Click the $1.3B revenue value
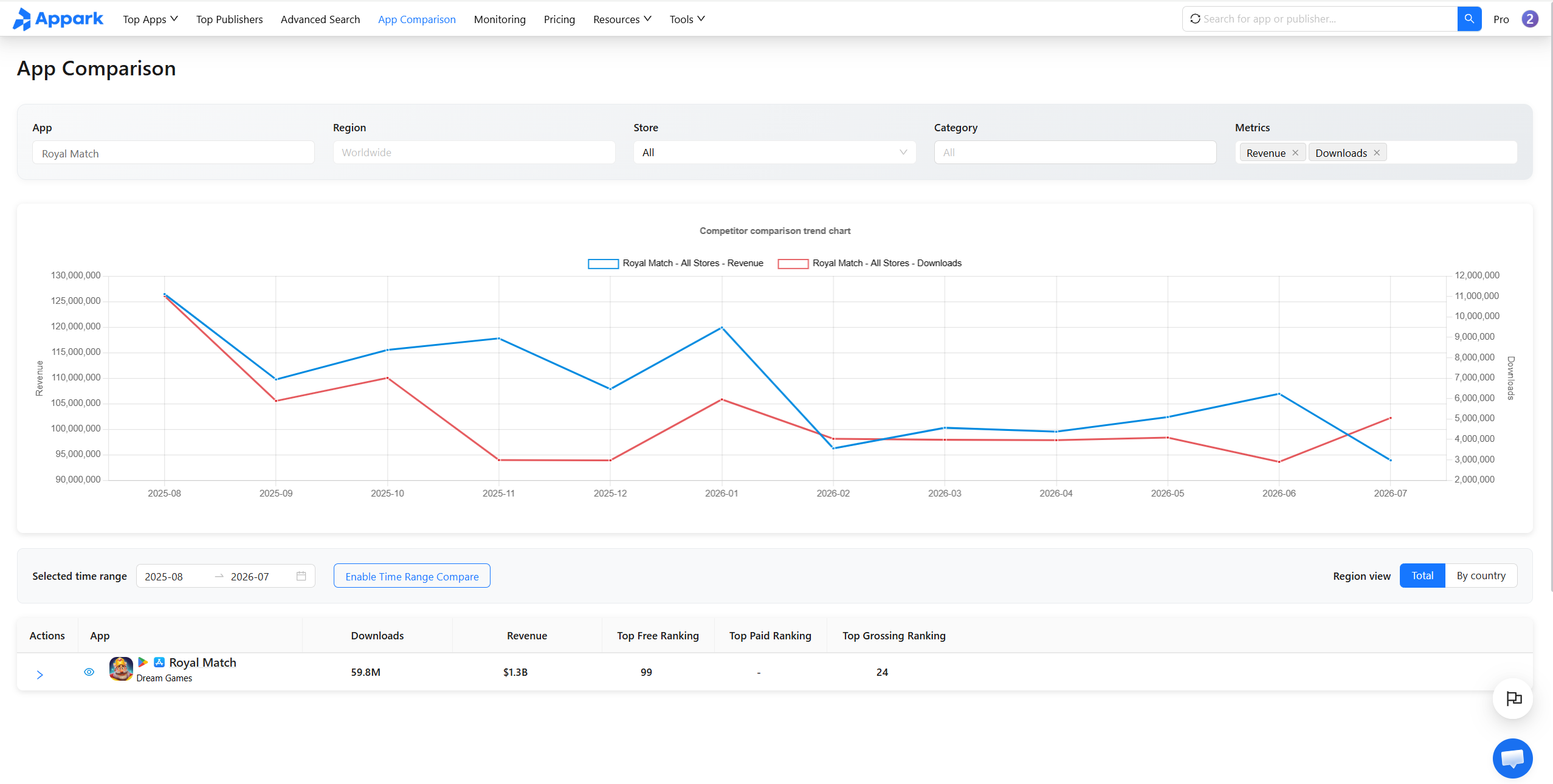This screenshot has height=784, width=1553. [x=515, y=672]
